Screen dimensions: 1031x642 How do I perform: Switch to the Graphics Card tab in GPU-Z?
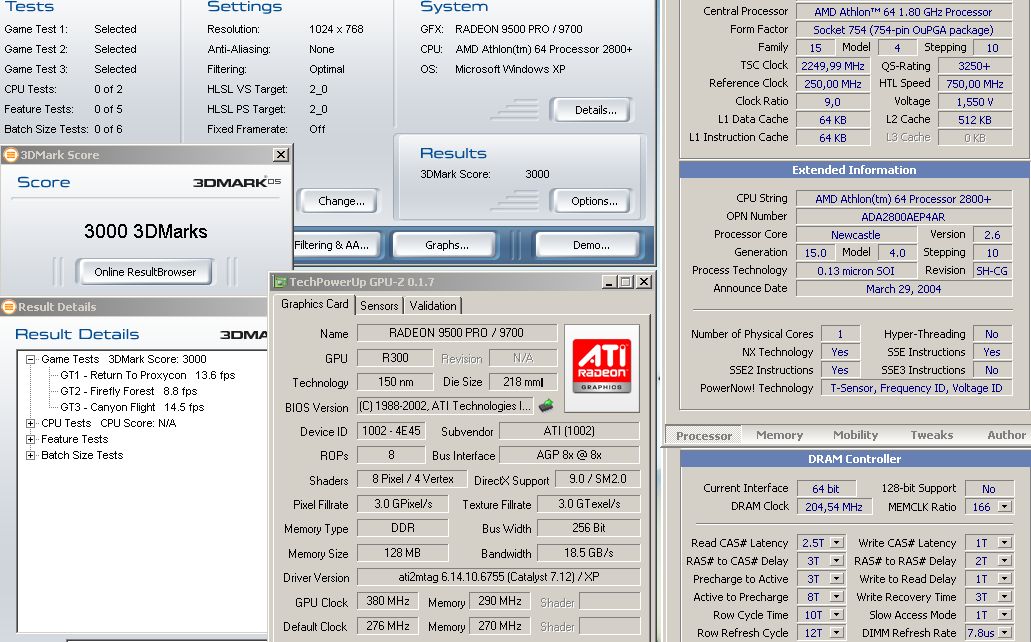[x=314, y=304]
